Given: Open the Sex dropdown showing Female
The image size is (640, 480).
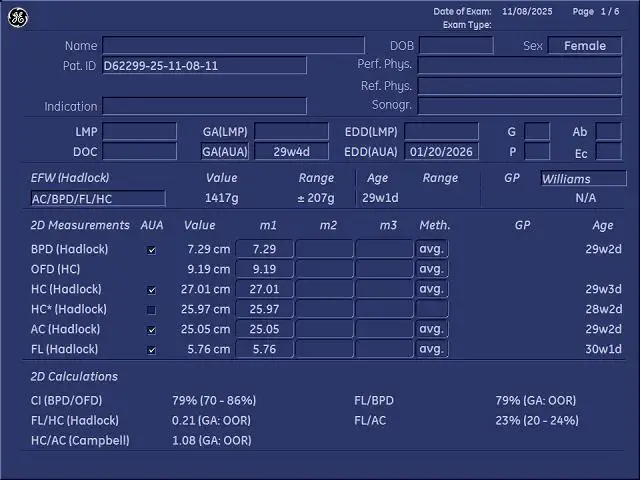Looking at the screenshot, I should click(x=585, y=46).
